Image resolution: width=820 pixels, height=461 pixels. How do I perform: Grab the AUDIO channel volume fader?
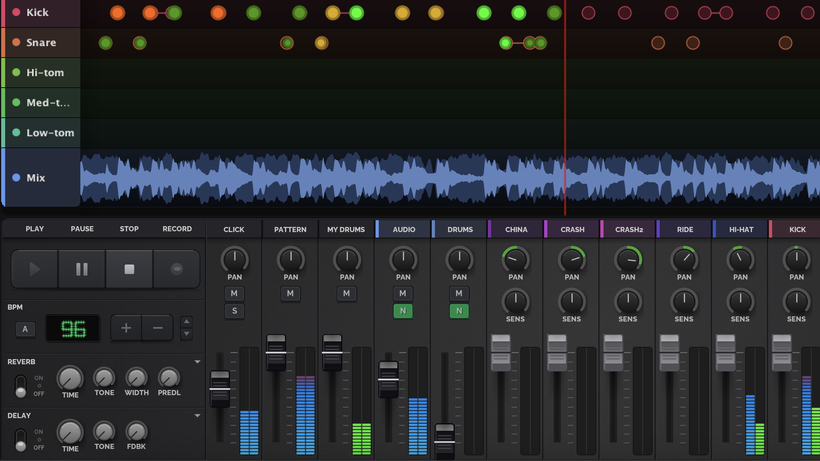point(388,379)
